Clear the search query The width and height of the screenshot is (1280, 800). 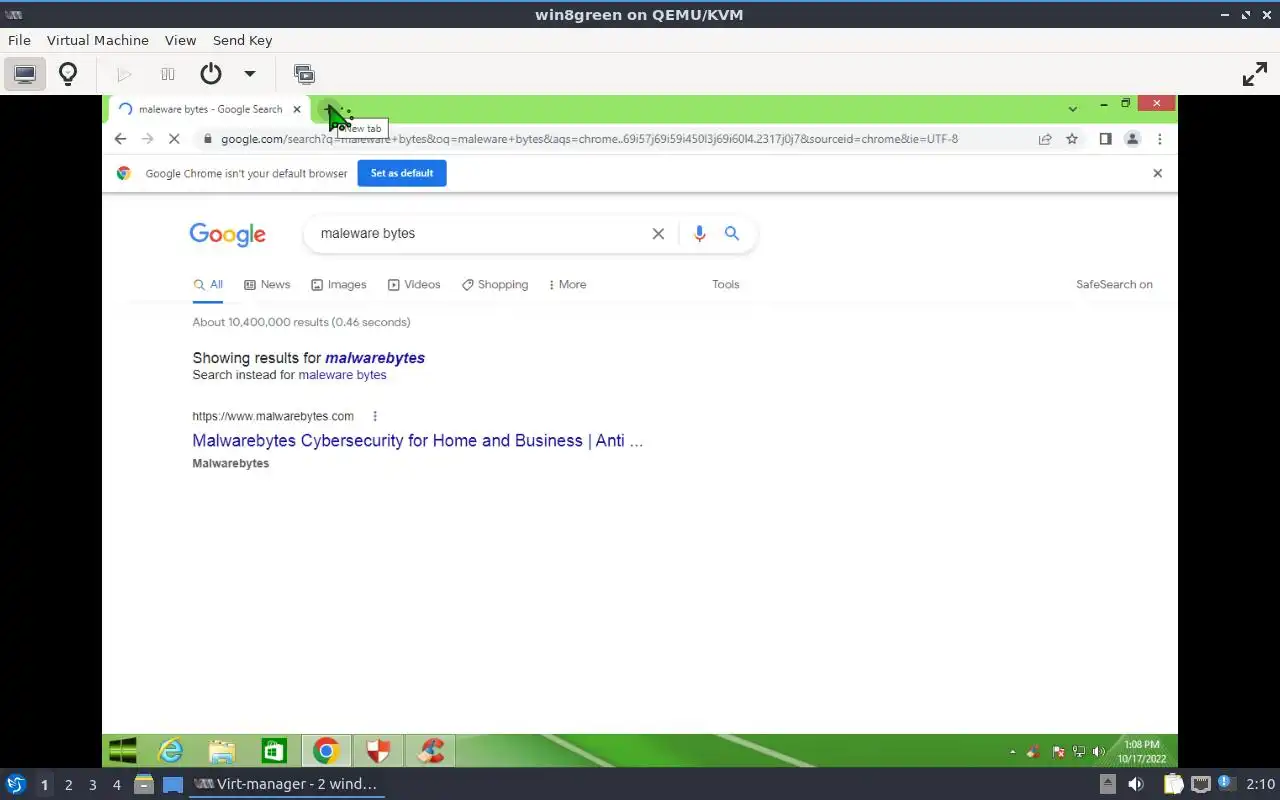658,233
